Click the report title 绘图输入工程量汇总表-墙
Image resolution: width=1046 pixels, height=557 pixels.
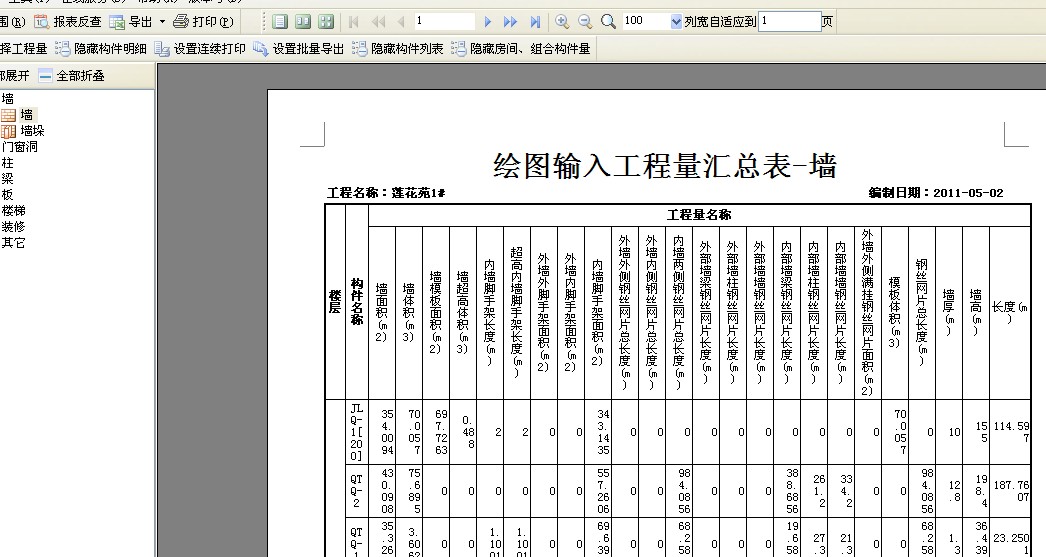click(x=664, y=165)
